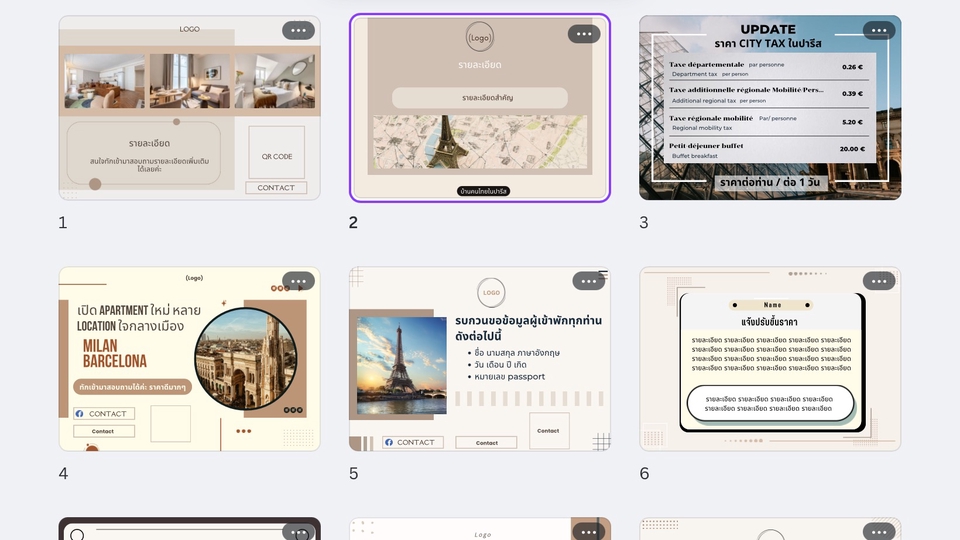Viewport: 960px width, 540px height.
Task: Select page 2 with Eiffel Tower map
Action: [479, 108]
